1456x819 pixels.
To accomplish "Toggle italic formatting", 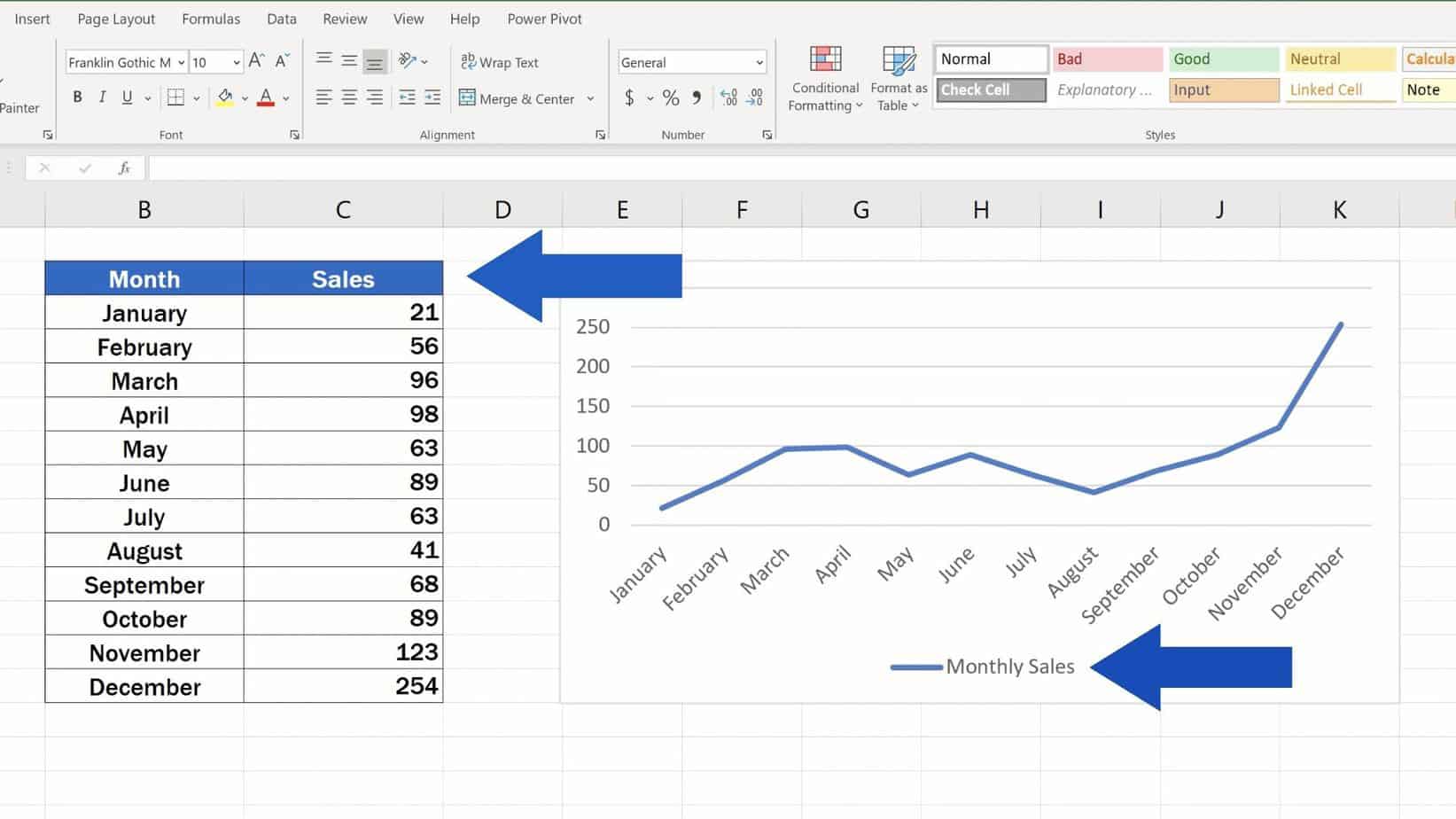I will click(x=102, y=97).
